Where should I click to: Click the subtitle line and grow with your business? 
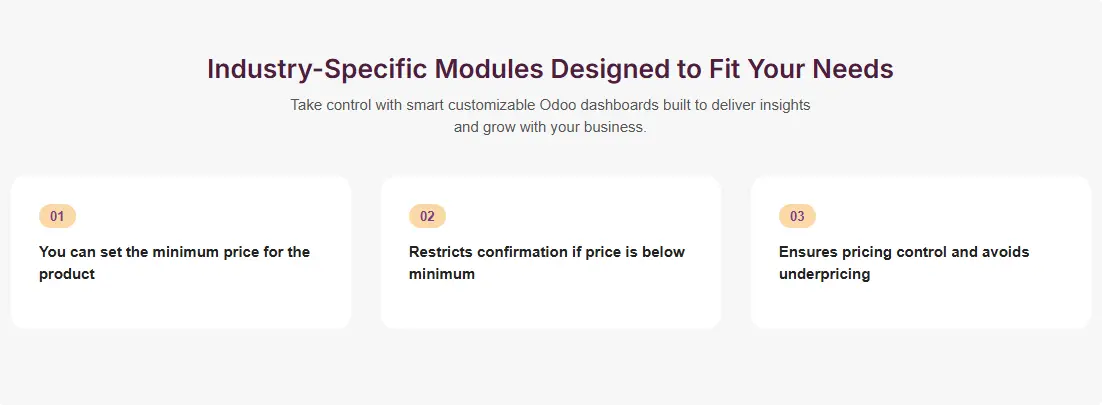550,127
